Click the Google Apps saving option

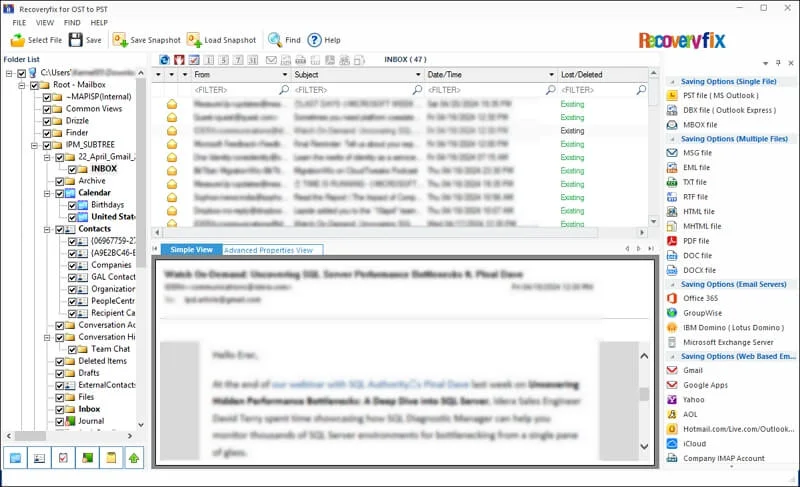[705, 385]
